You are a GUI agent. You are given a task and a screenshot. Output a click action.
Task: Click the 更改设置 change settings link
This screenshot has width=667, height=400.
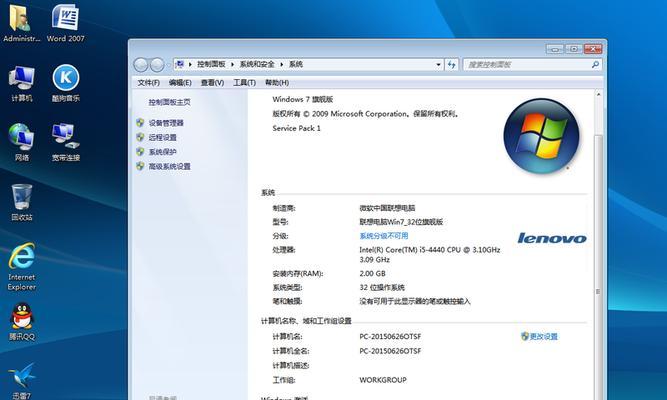pos(543,337)
